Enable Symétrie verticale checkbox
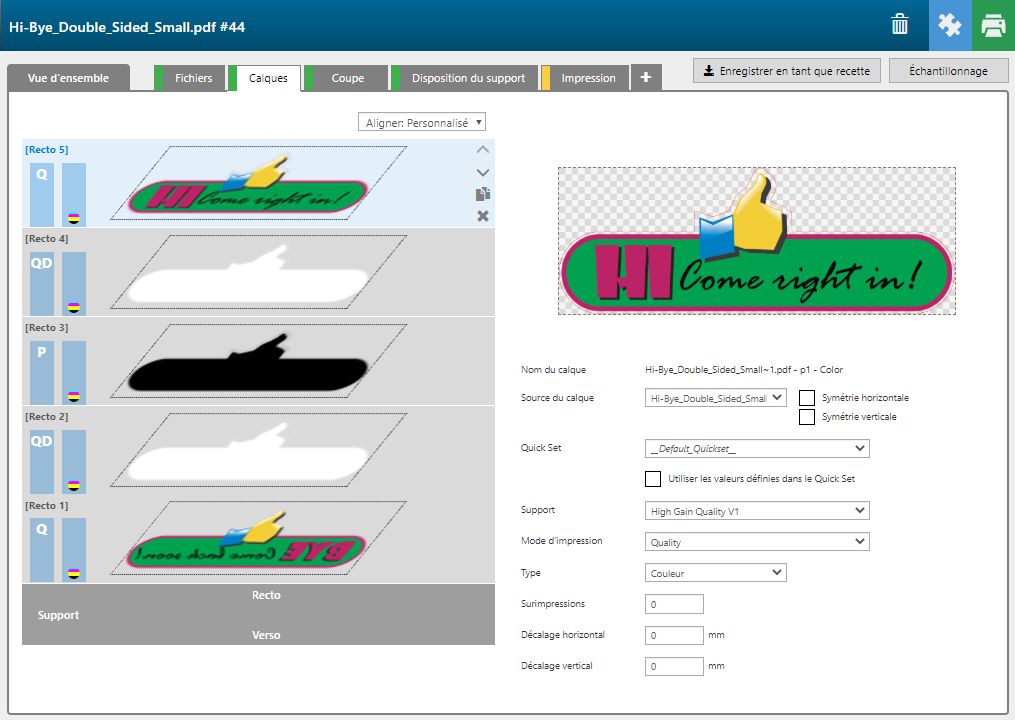The image size is (1015, 720). tap(807, 417)
